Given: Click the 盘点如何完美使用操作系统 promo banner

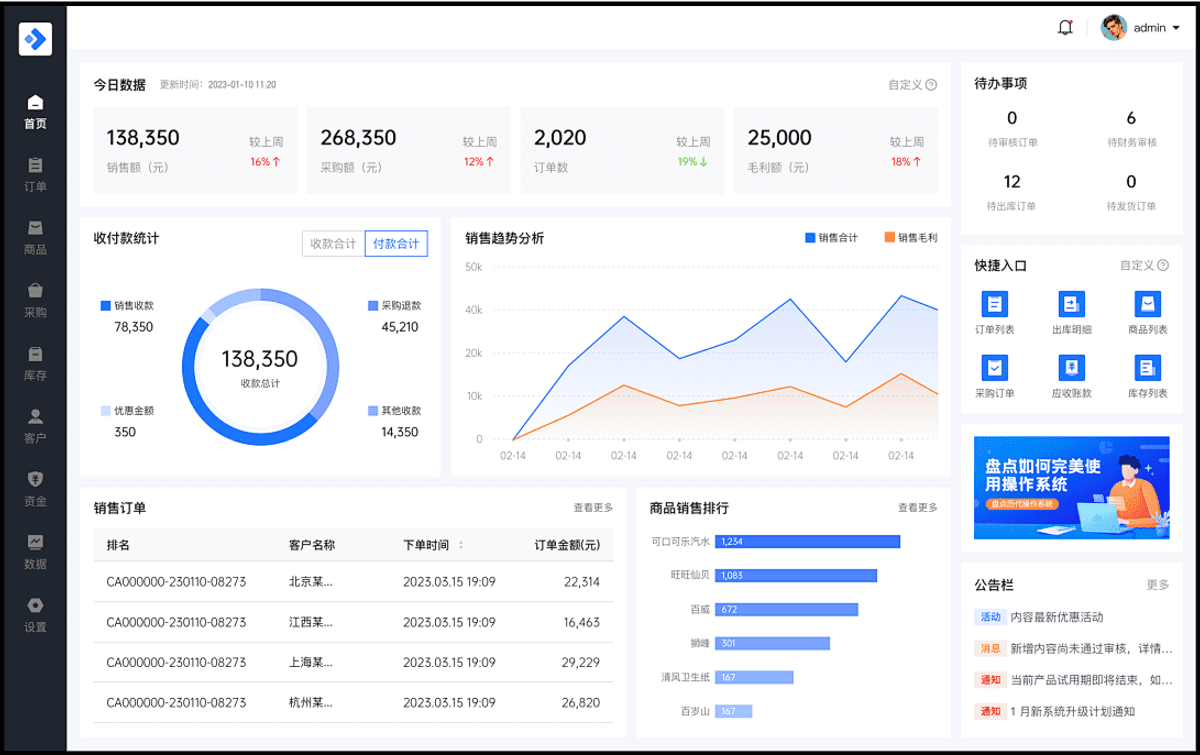Looking at the screenshot, I should tap(1071, 487).
